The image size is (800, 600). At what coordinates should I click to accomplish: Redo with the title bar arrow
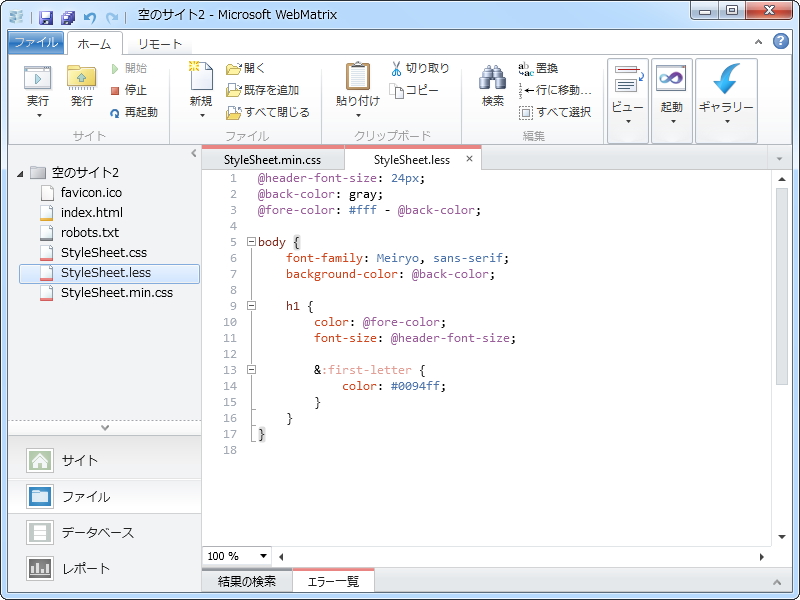[x=112, y=18]
